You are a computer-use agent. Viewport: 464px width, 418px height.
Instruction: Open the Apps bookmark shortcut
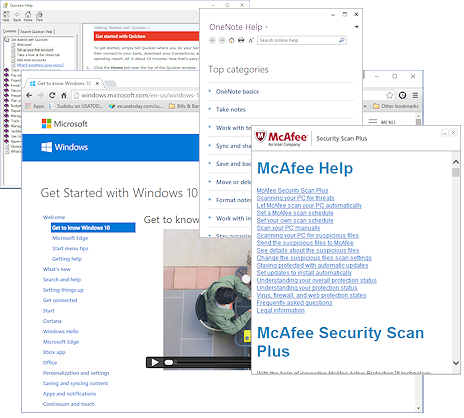35,106
